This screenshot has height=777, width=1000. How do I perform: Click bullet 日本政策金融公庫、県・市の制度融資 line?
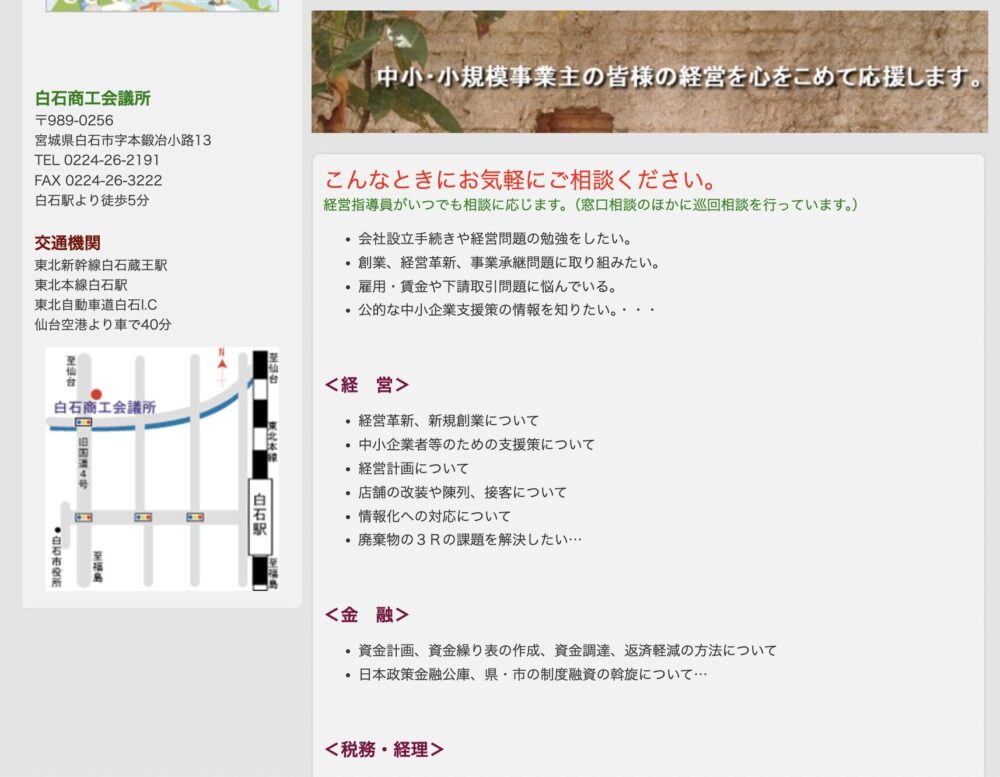coord(533,674)
